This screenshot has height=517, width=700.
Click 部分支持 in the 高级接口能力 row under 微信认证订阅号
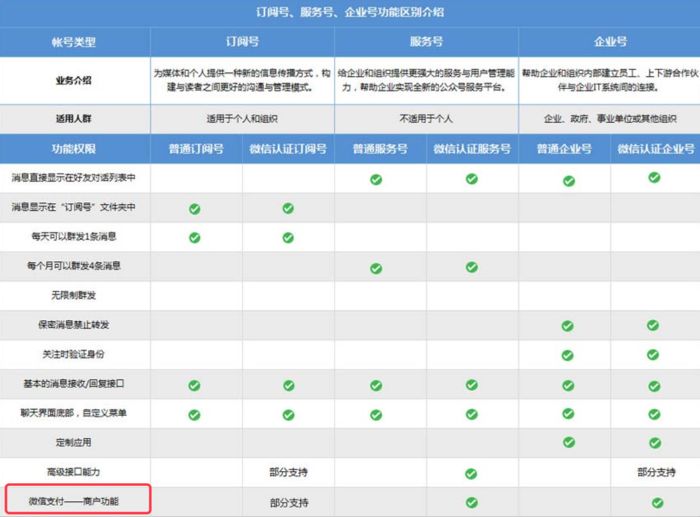(x=288, y=472)
